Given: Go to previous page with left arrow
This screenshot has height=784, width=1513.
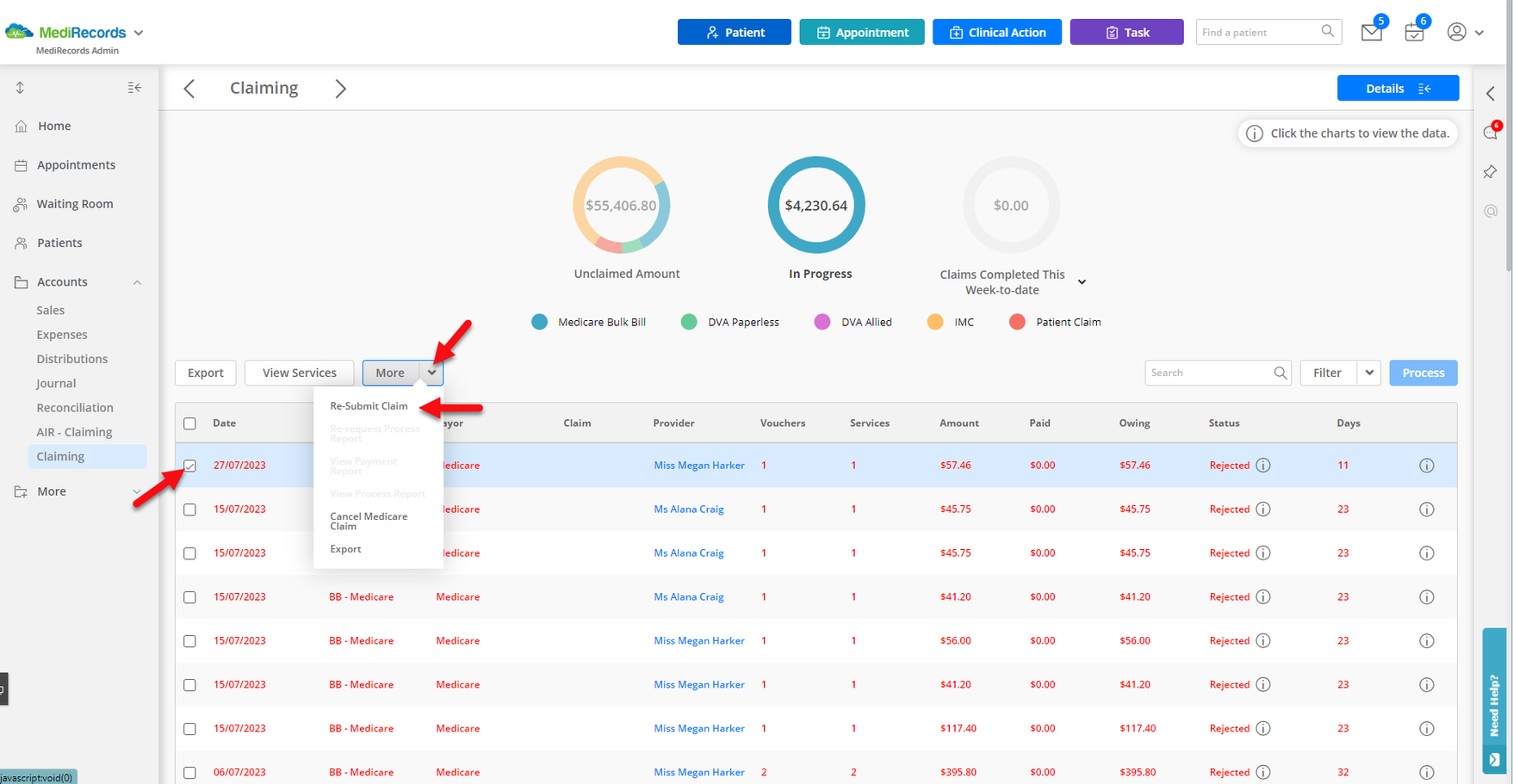Looking at the screenshot, I should tap(189, 89).
